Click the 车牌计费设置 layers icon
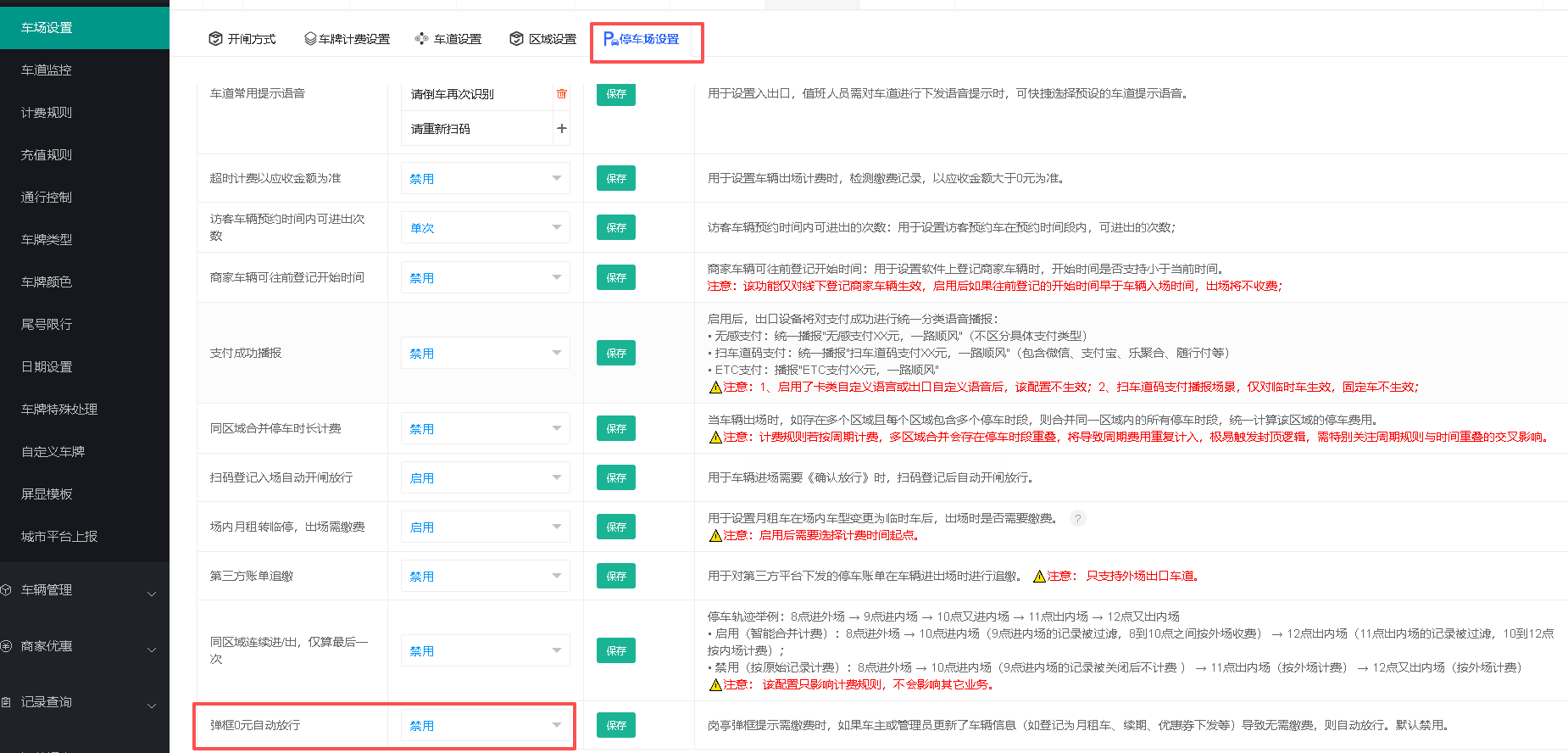 tap(310, 39)
